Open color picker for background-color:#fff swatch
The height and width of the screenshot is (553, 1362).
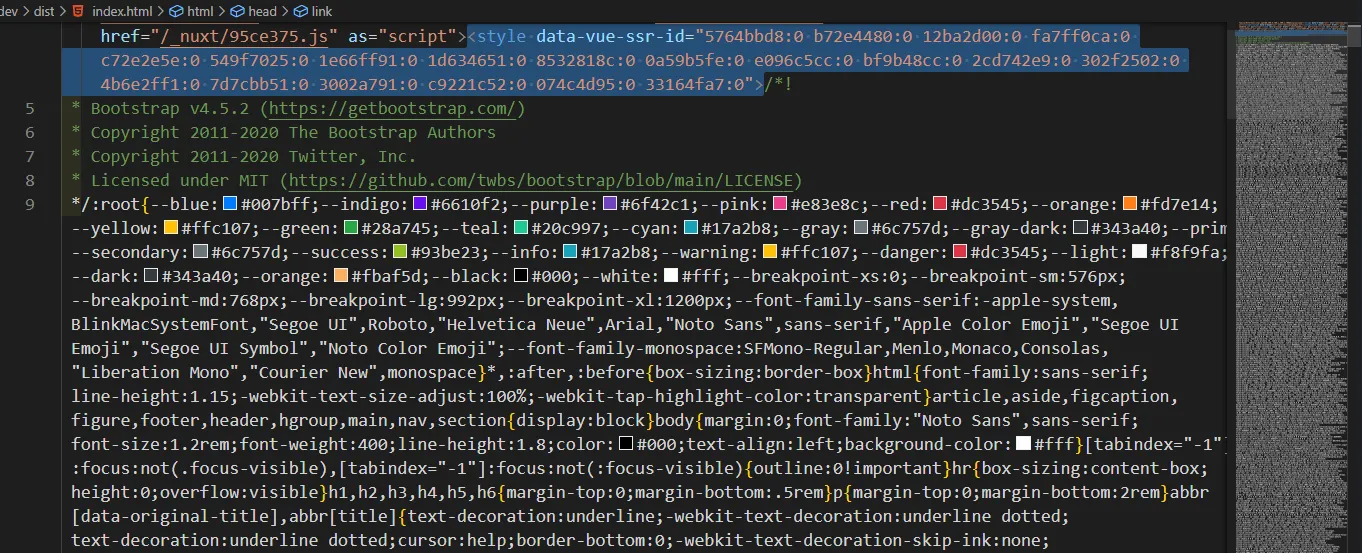1023,444
